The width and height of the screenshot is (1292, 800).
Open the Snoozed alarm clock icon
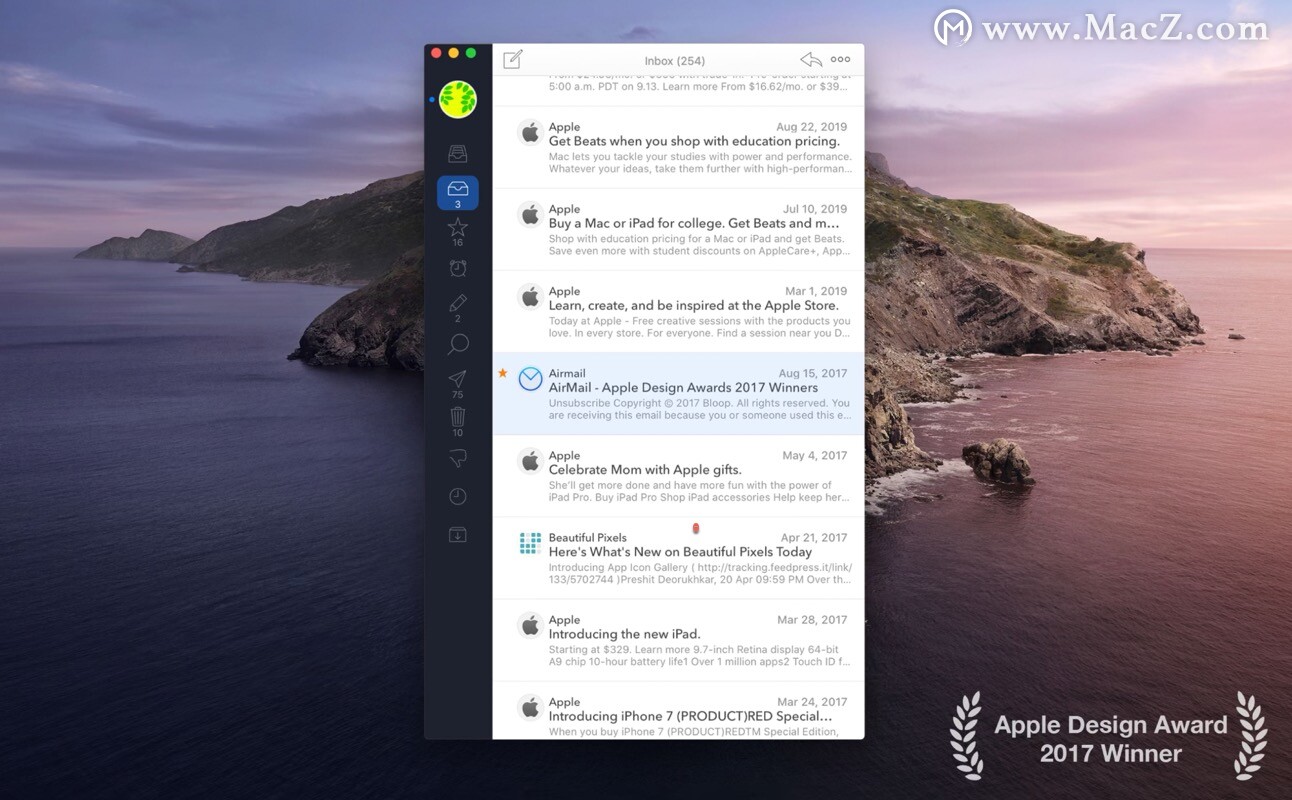(x=458, y=268)
